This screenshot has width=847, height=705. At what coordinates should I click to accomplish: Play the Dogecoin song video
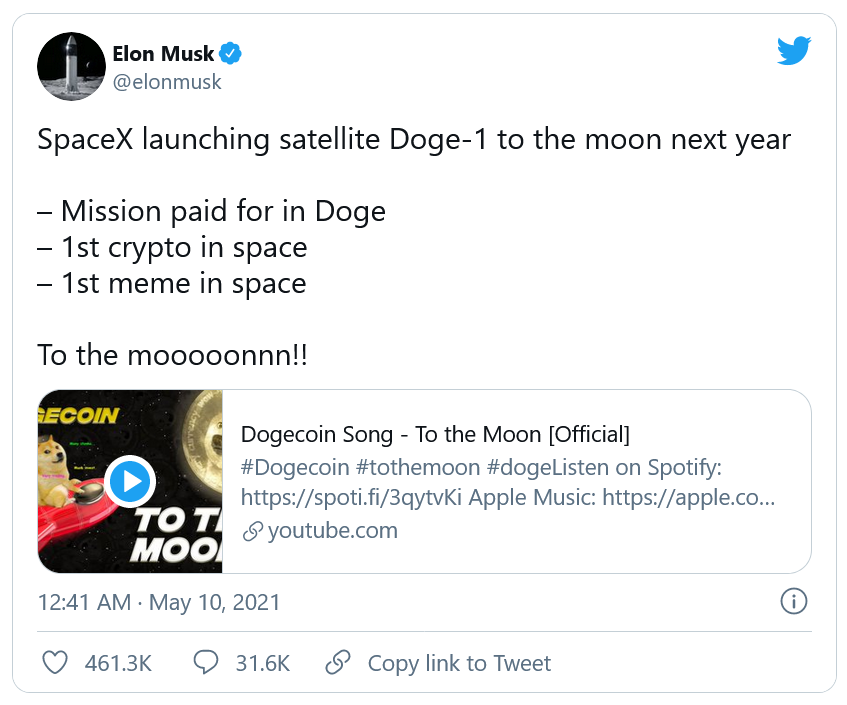[129, 482]
